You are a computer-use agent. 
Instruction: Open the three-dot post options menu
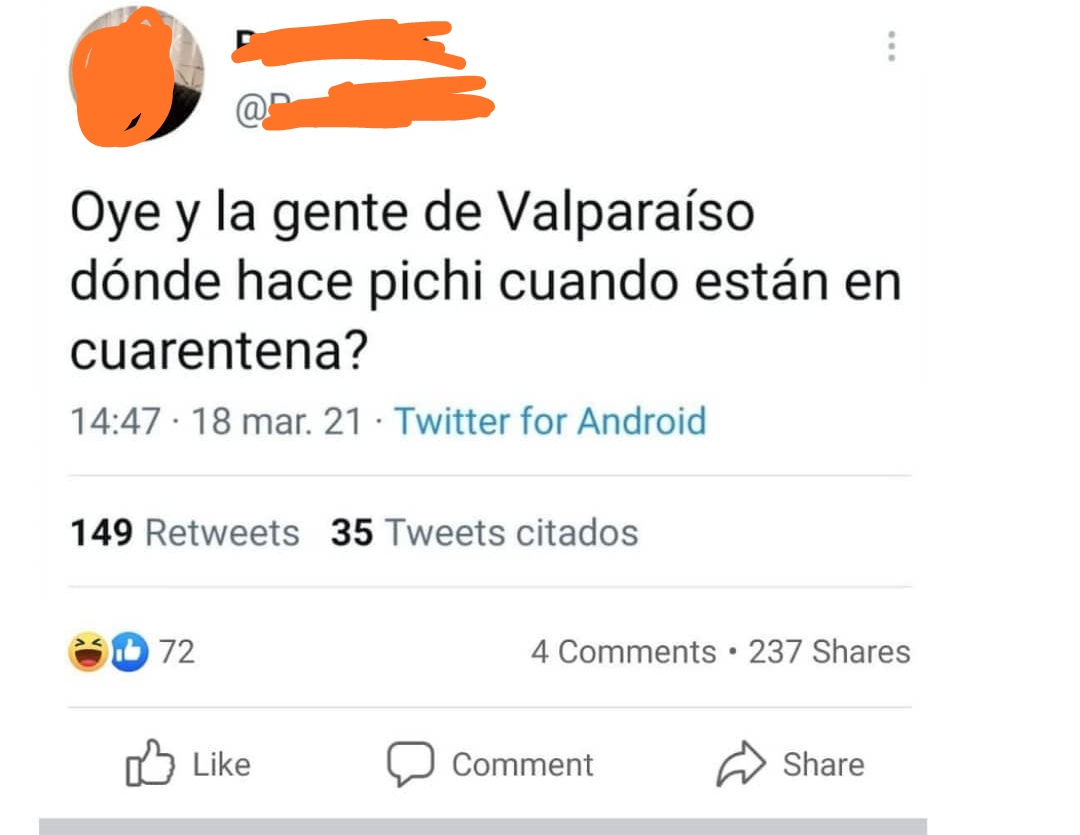pos(891,46)
